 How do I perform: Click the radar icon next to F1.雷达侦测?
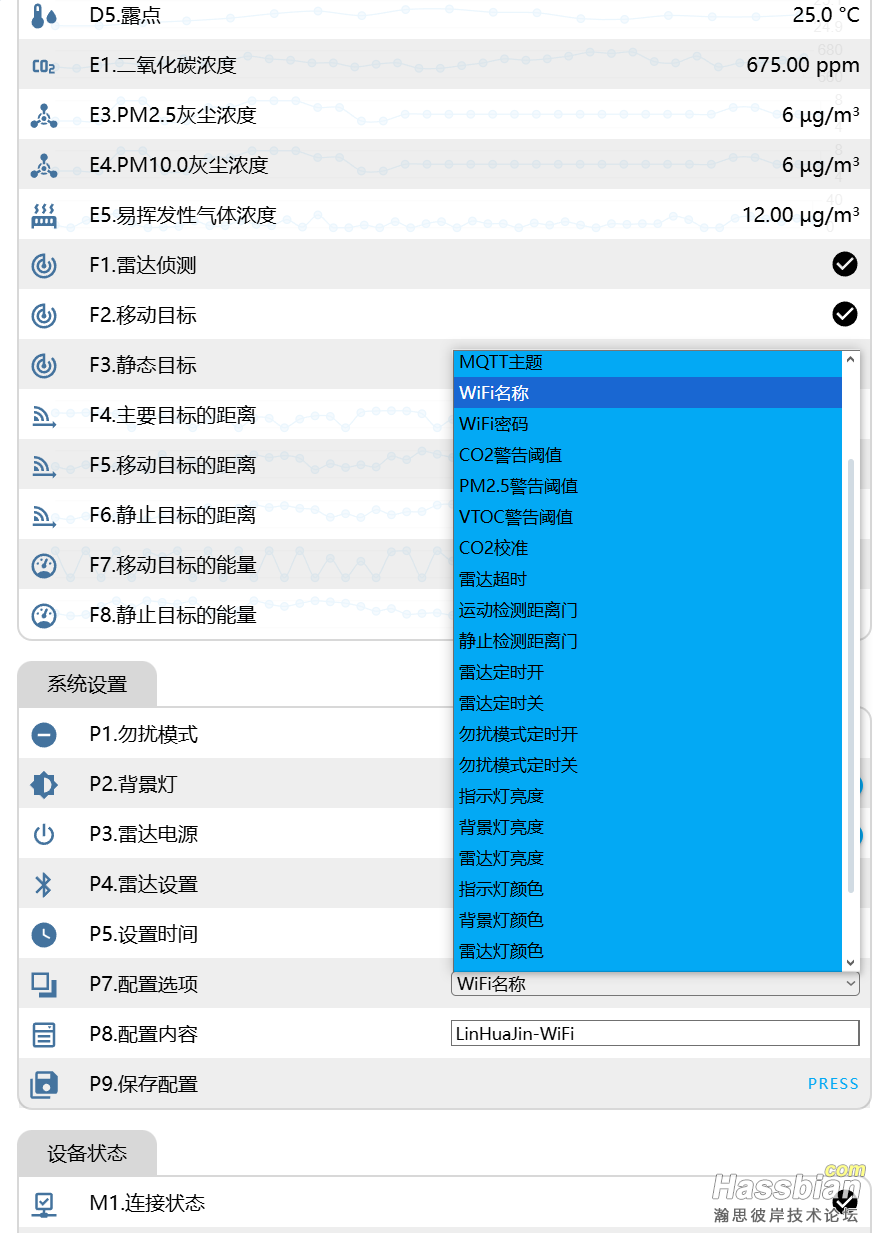[x=44, y=265]
